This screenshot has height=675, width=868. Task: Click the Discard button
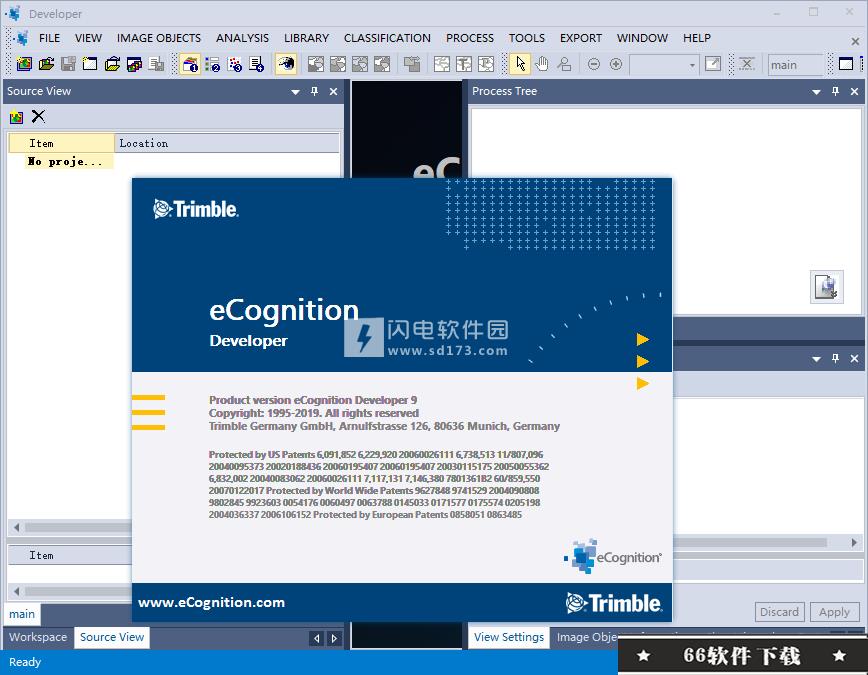[779, 612]
